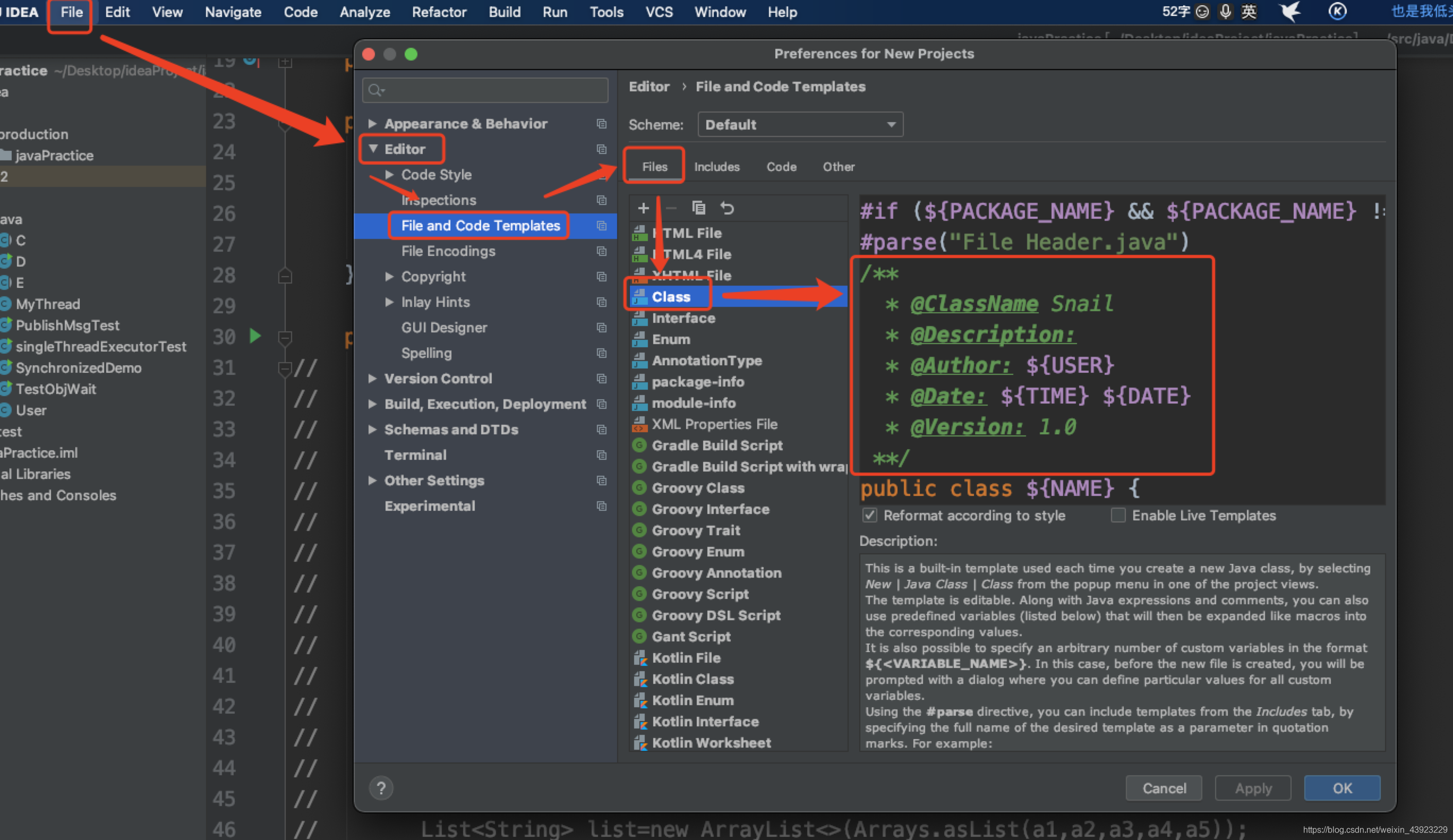Click the add template plus icon

(644, 208)
